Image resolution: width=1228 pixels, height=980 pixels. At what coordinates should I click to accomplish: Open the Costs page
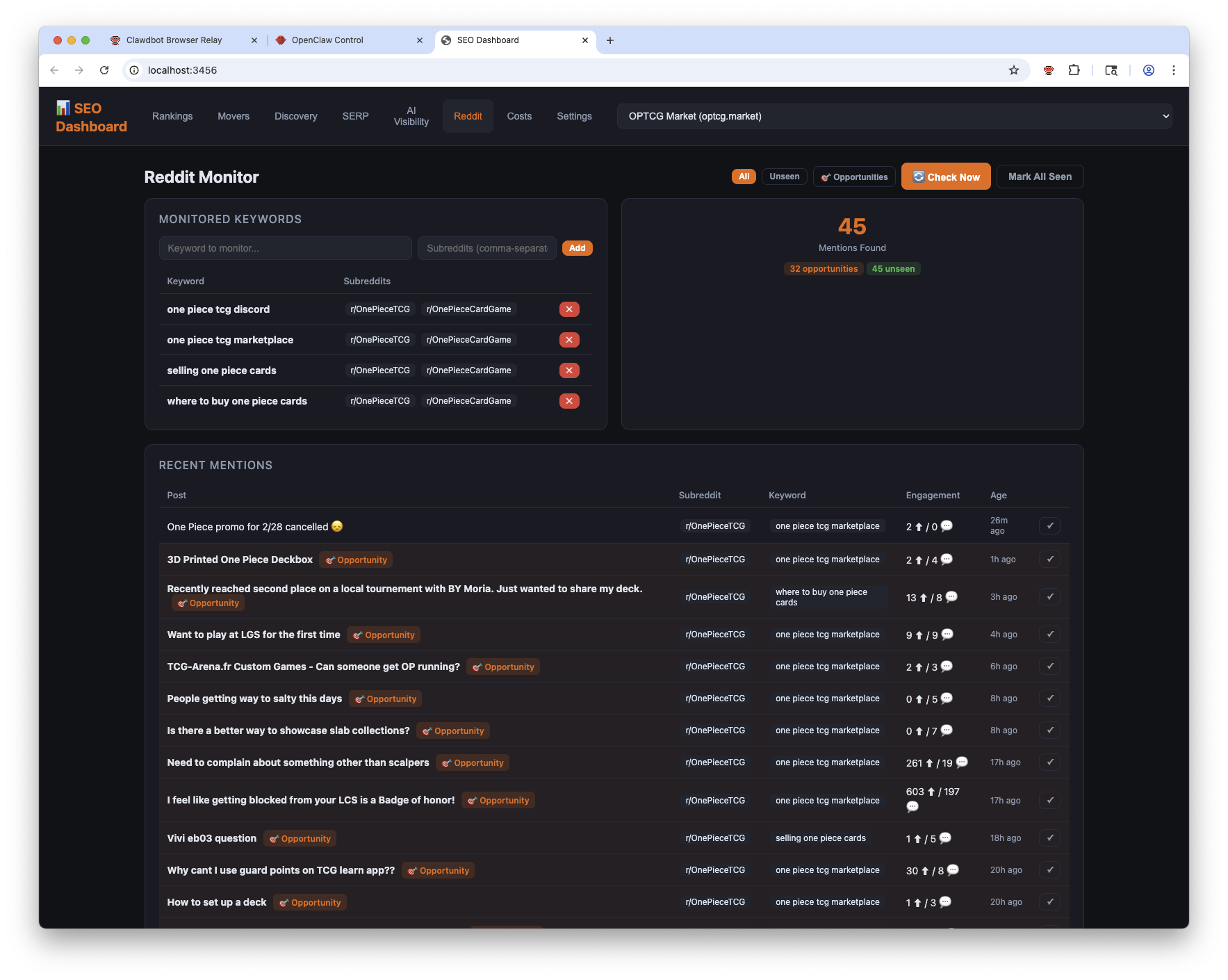(x=519, y=116)
